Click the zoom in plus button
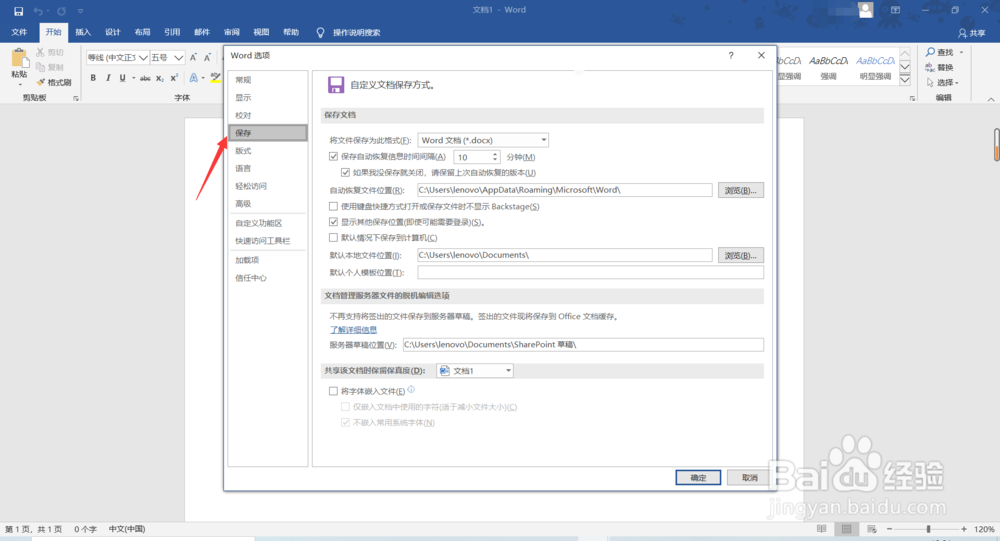The height and width of the screenshot is (541, 1000). [964, 529]
